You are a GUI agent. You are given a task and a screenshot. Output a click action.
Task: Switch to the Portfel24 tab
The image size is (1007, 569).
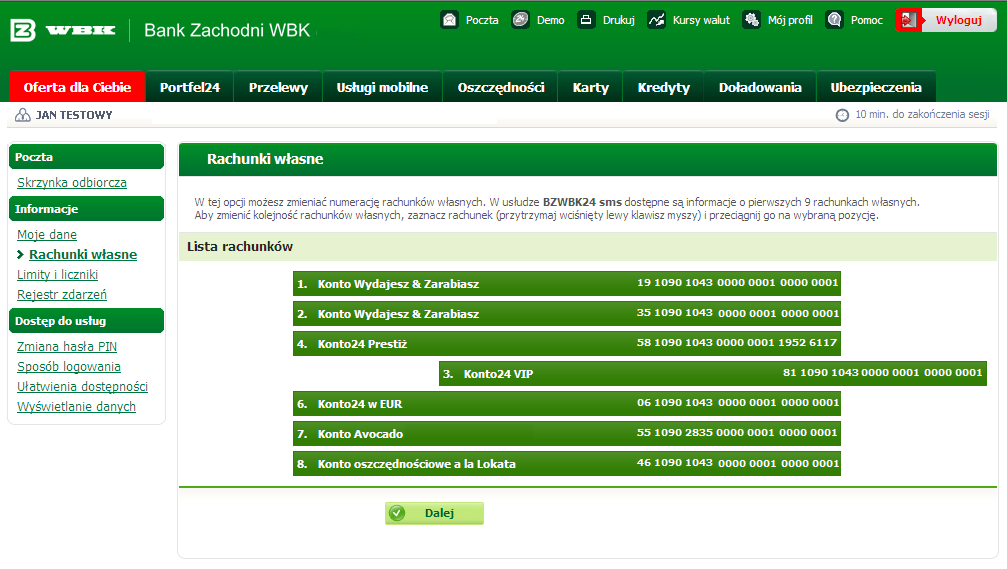pos(190,87)
